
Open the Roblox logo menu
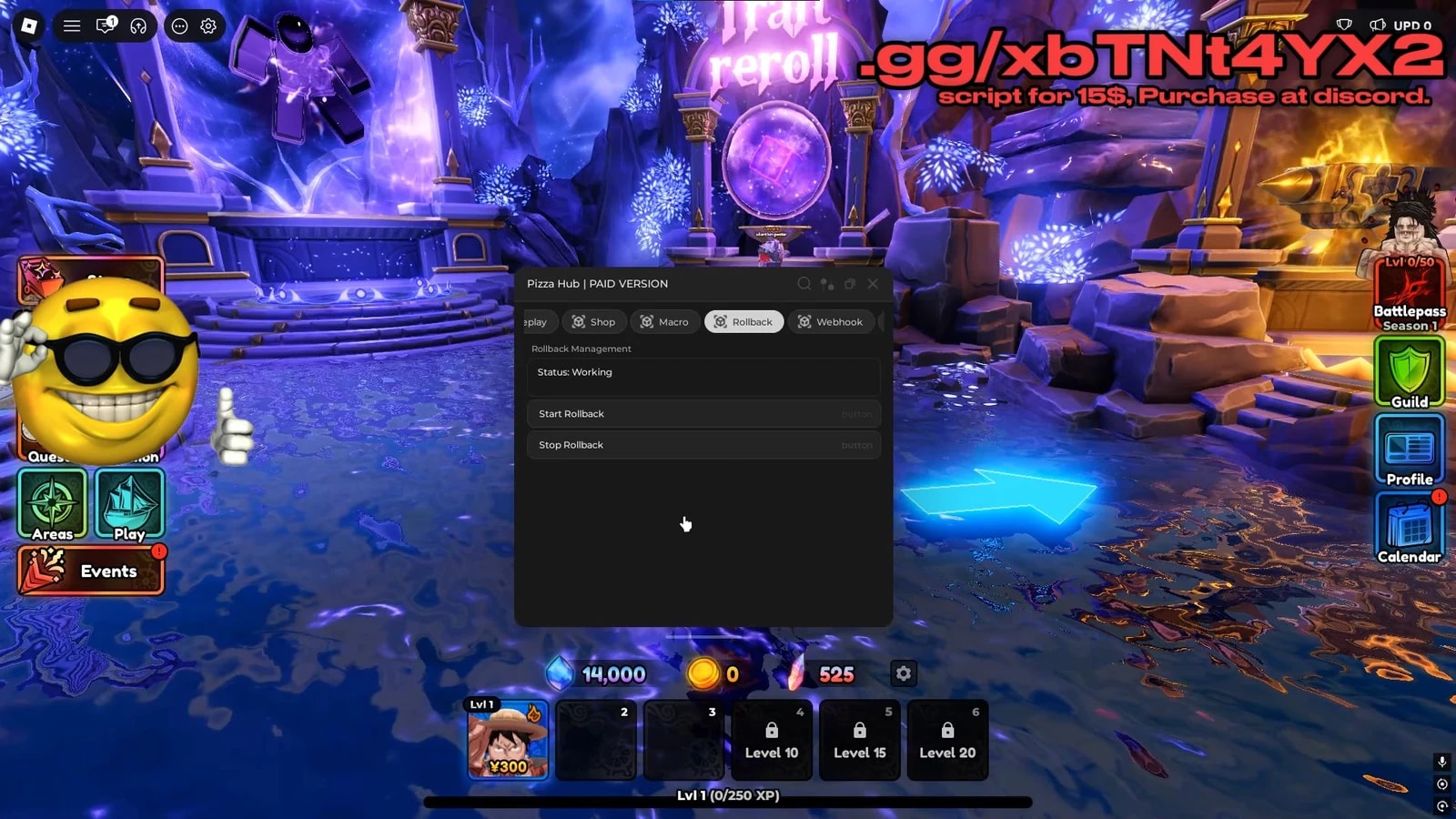coord(29,25)
